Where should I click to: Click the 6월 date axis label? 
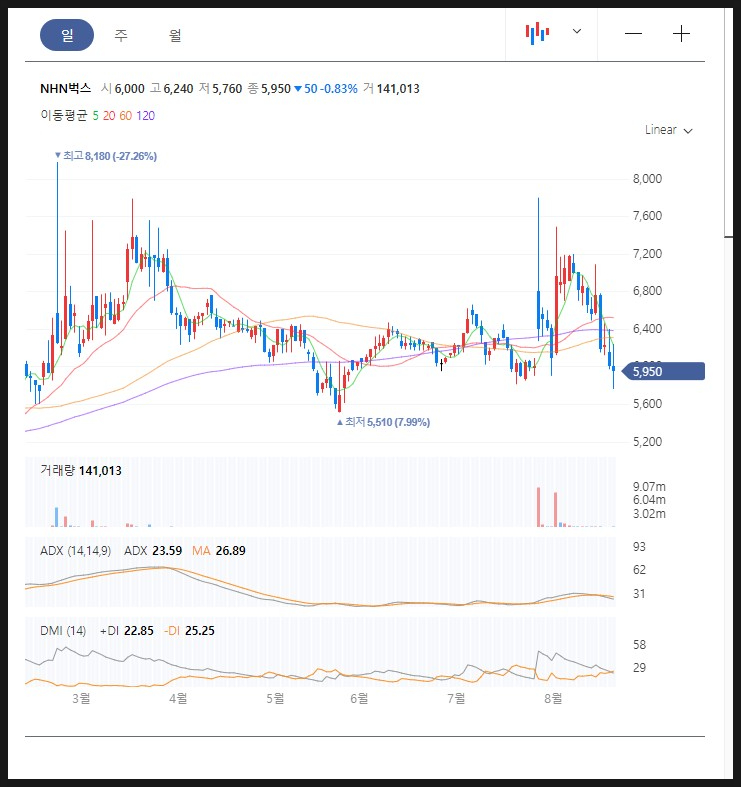tap(359, 698)
